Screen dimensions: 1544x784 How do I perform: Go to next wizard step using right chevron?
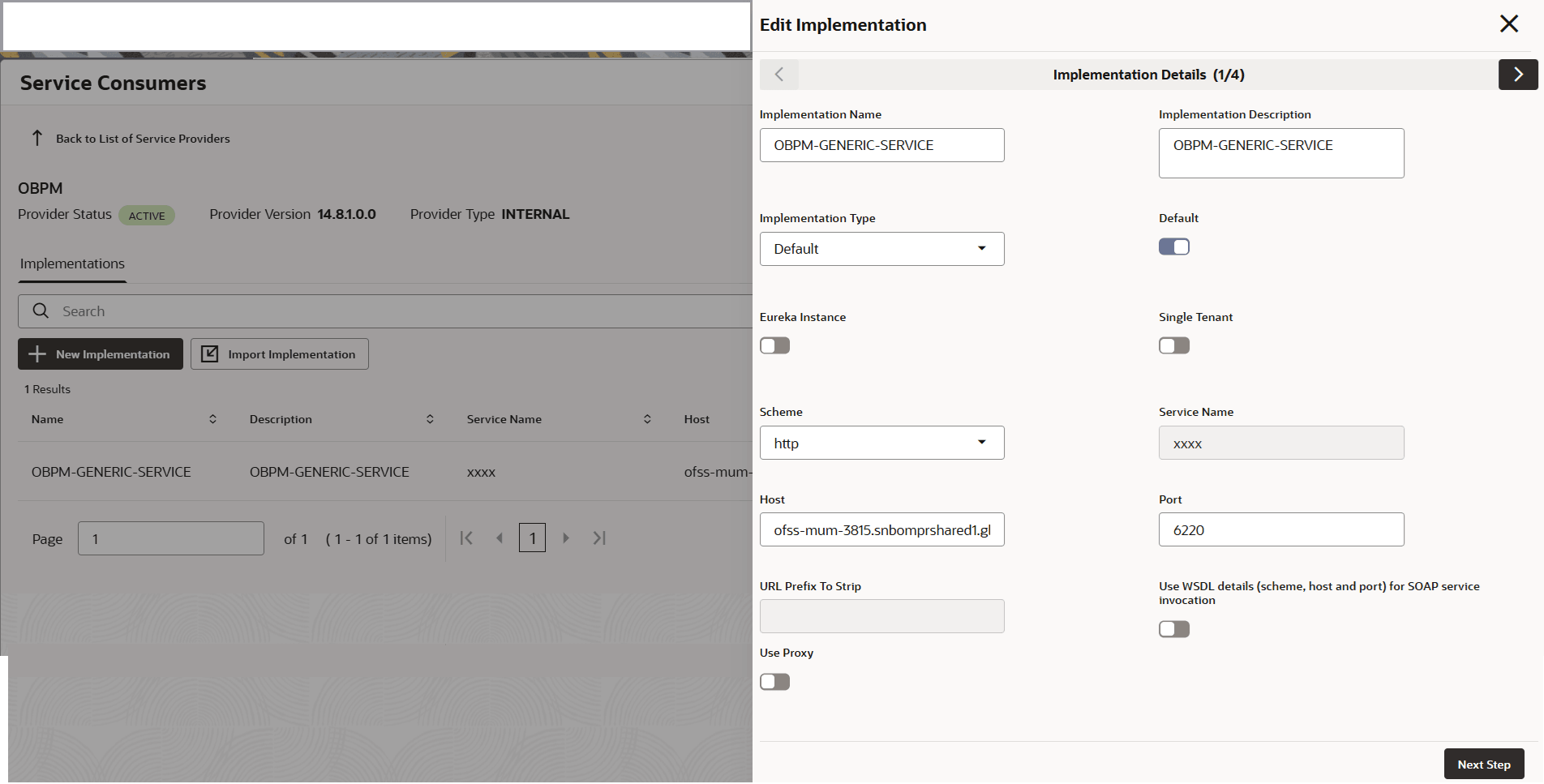(x=1518, y=75)
